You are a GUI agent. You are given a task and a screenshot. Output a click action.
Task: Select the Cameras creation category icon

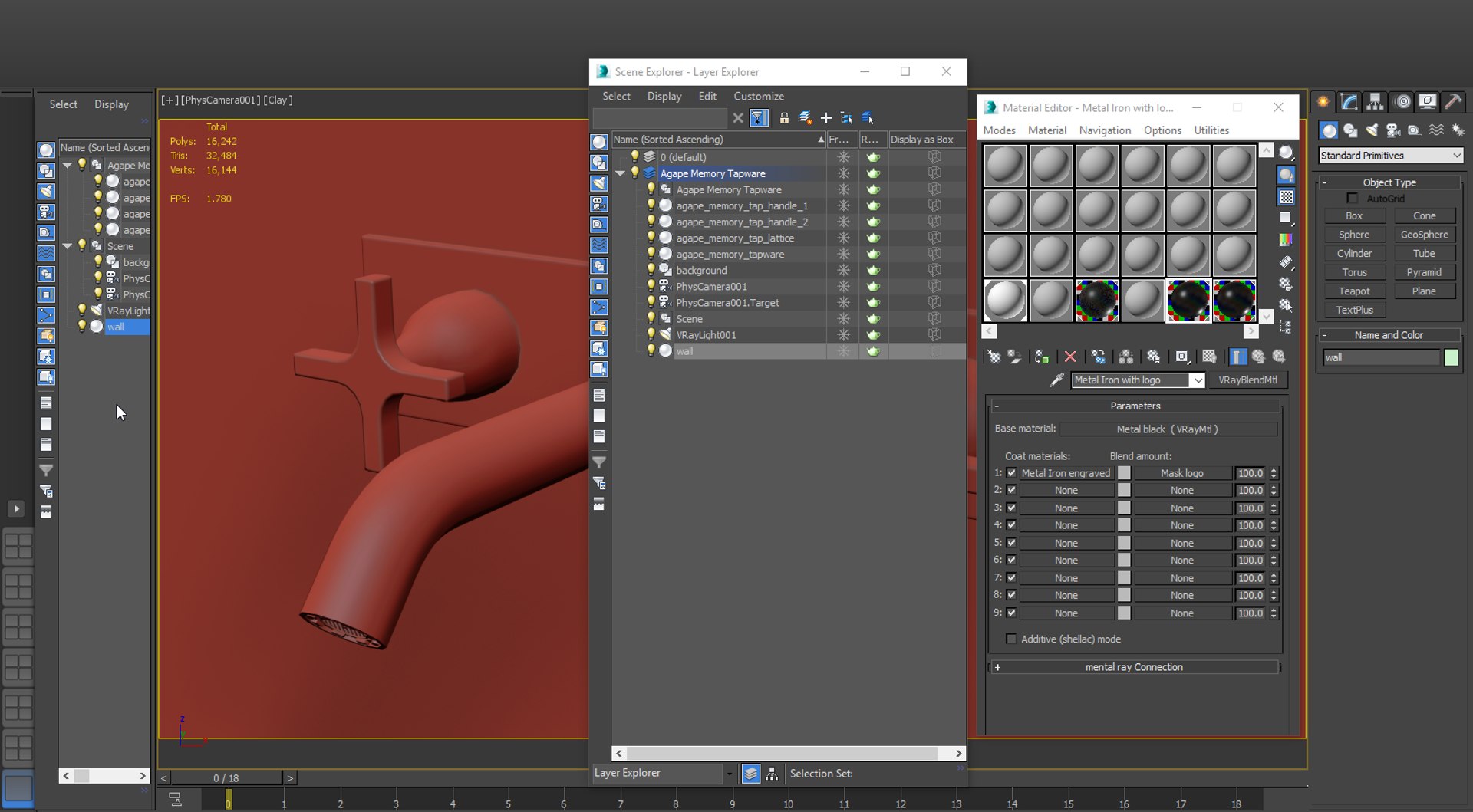click(1393, 130)
